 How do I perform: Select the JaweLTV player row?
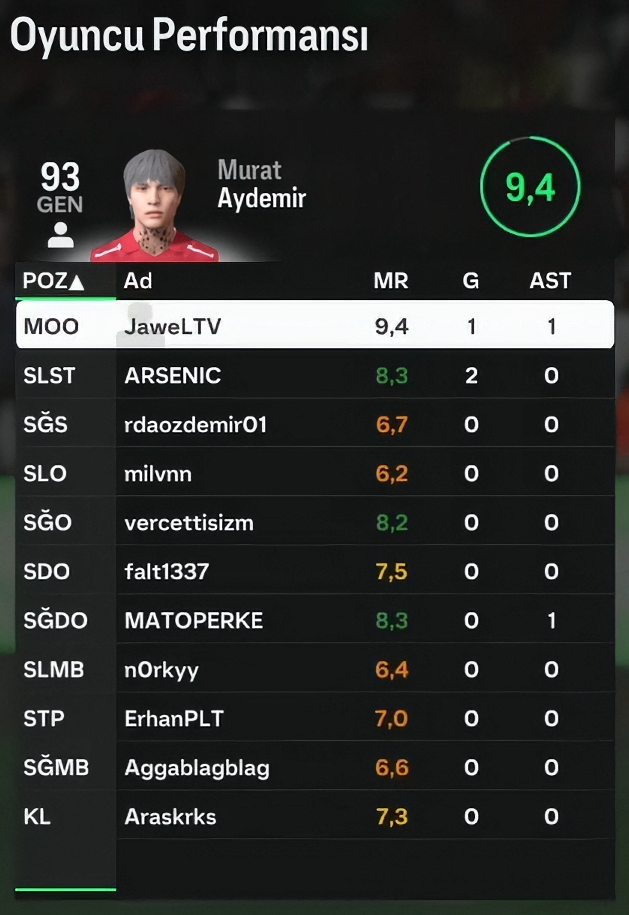[x=315, y=325]
